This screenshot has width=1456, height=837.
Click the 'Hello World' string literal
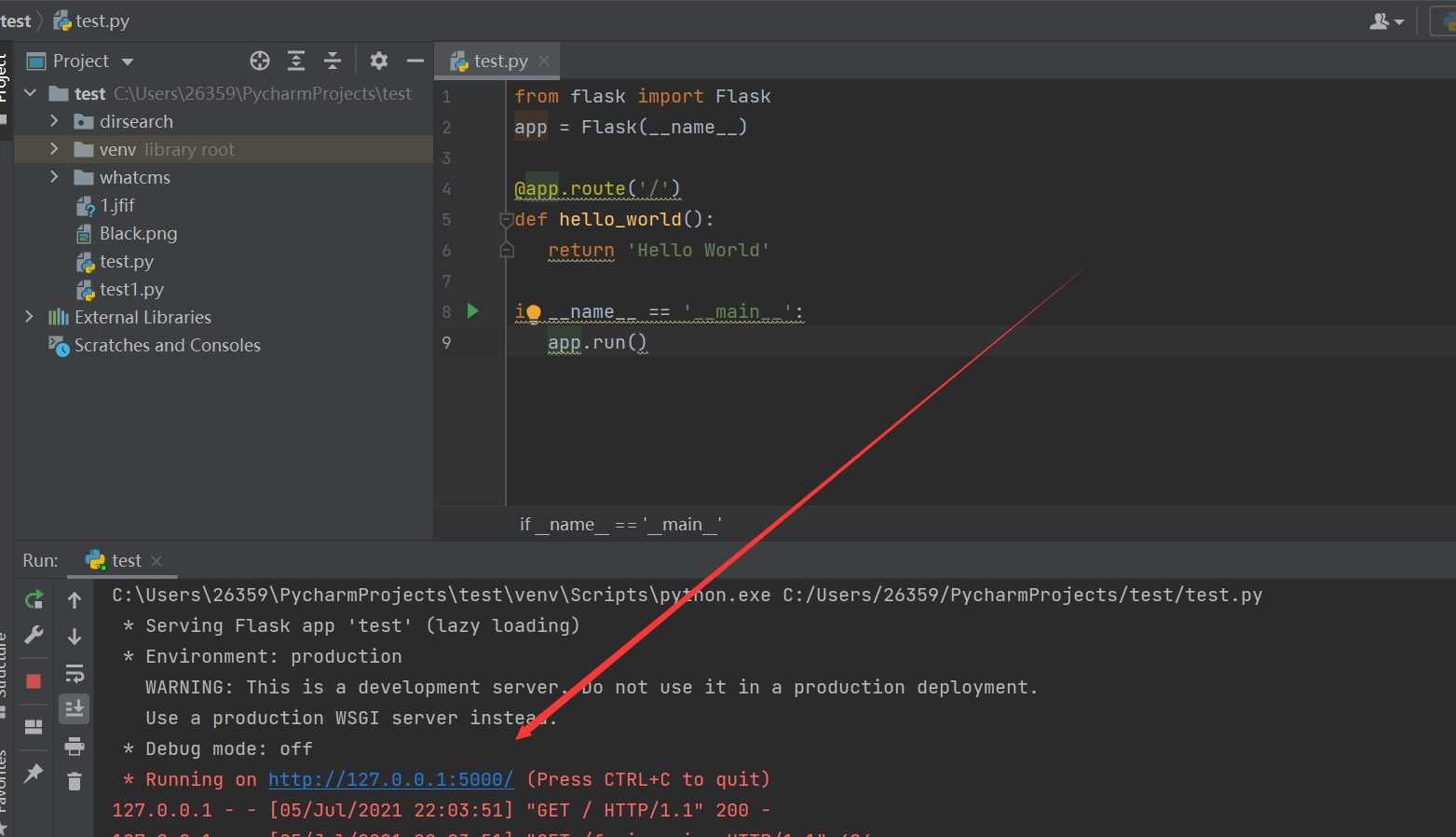(x=699, y=250)
